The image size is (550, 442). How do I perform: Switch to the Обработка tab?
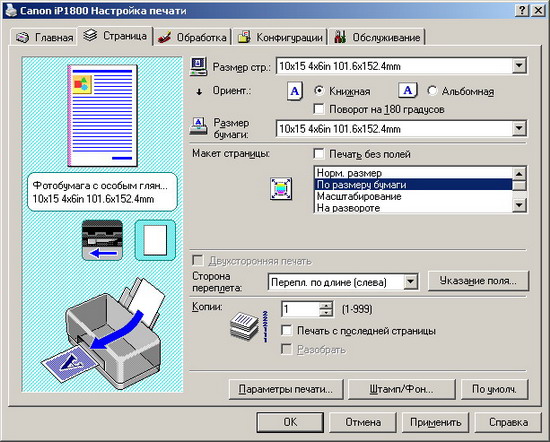click(x=192, y=37)
